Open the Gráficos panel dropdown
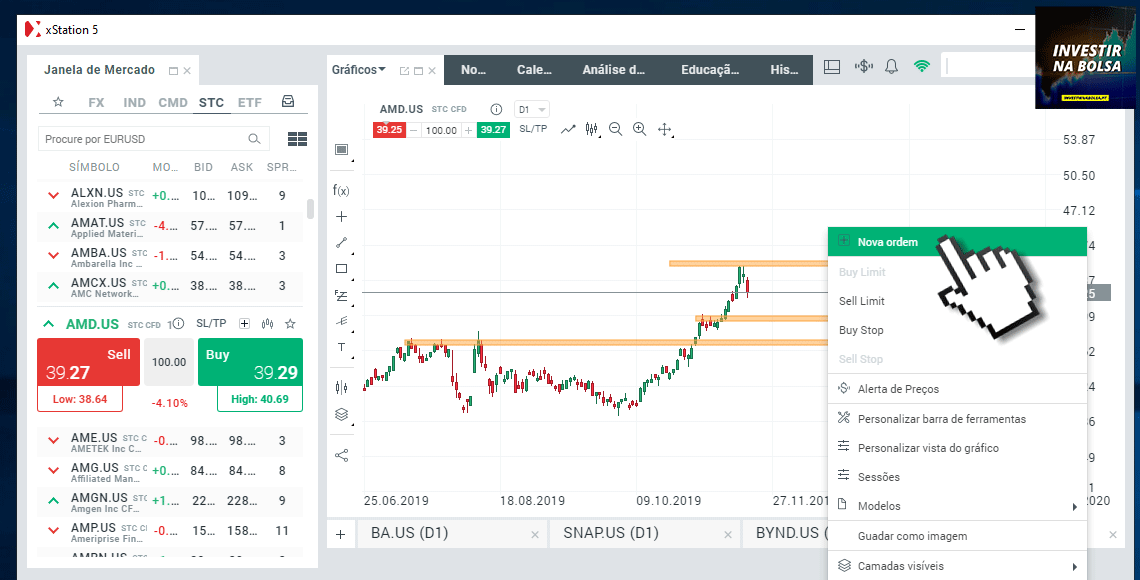Screen dimensions: 1140x580 [359, 70]
